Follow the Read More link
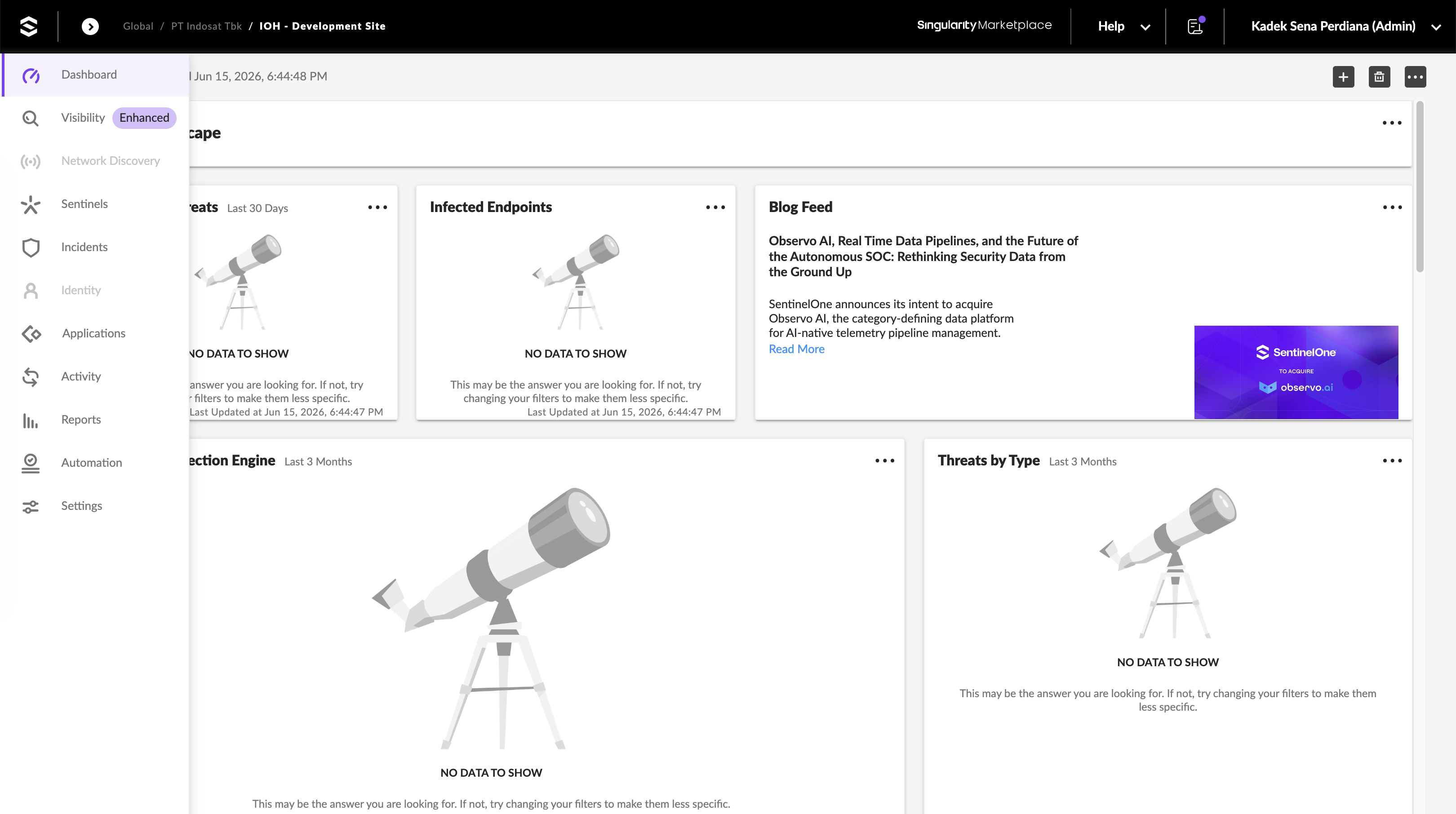 (x=796, y=349)
